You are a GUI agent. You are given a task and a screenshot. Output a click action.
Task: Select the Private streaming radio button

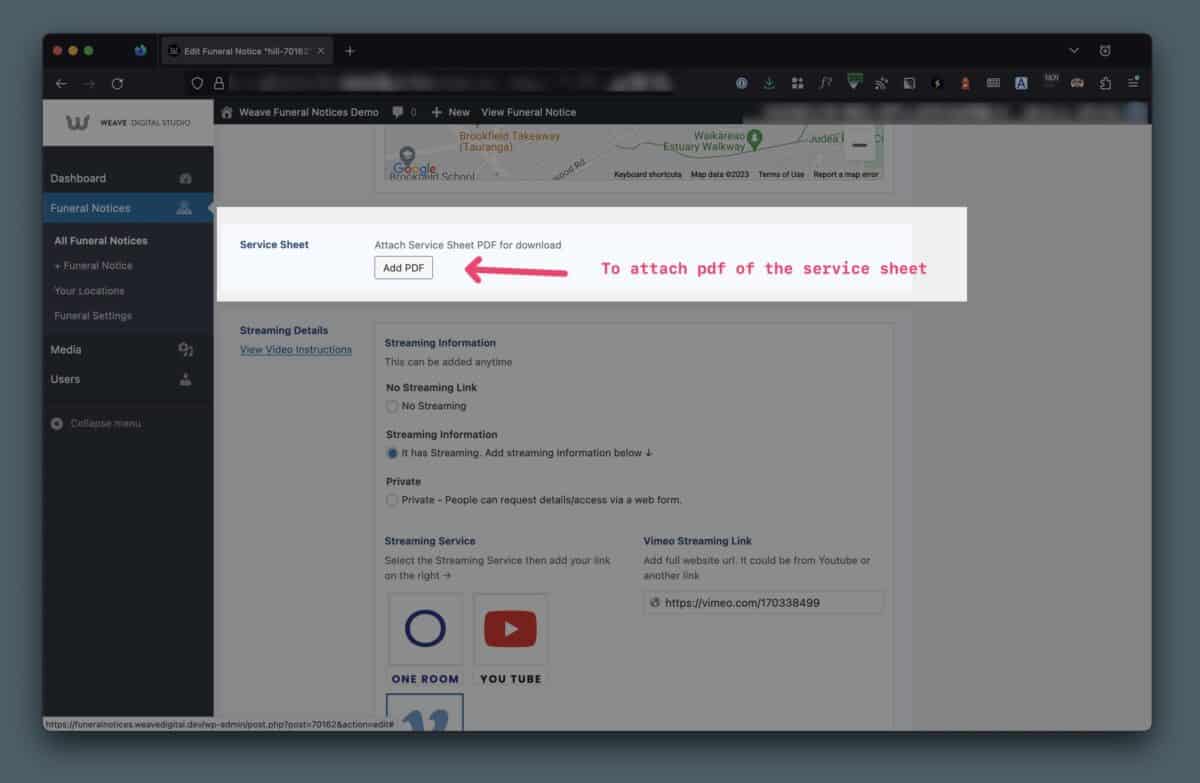pos(392,500)
